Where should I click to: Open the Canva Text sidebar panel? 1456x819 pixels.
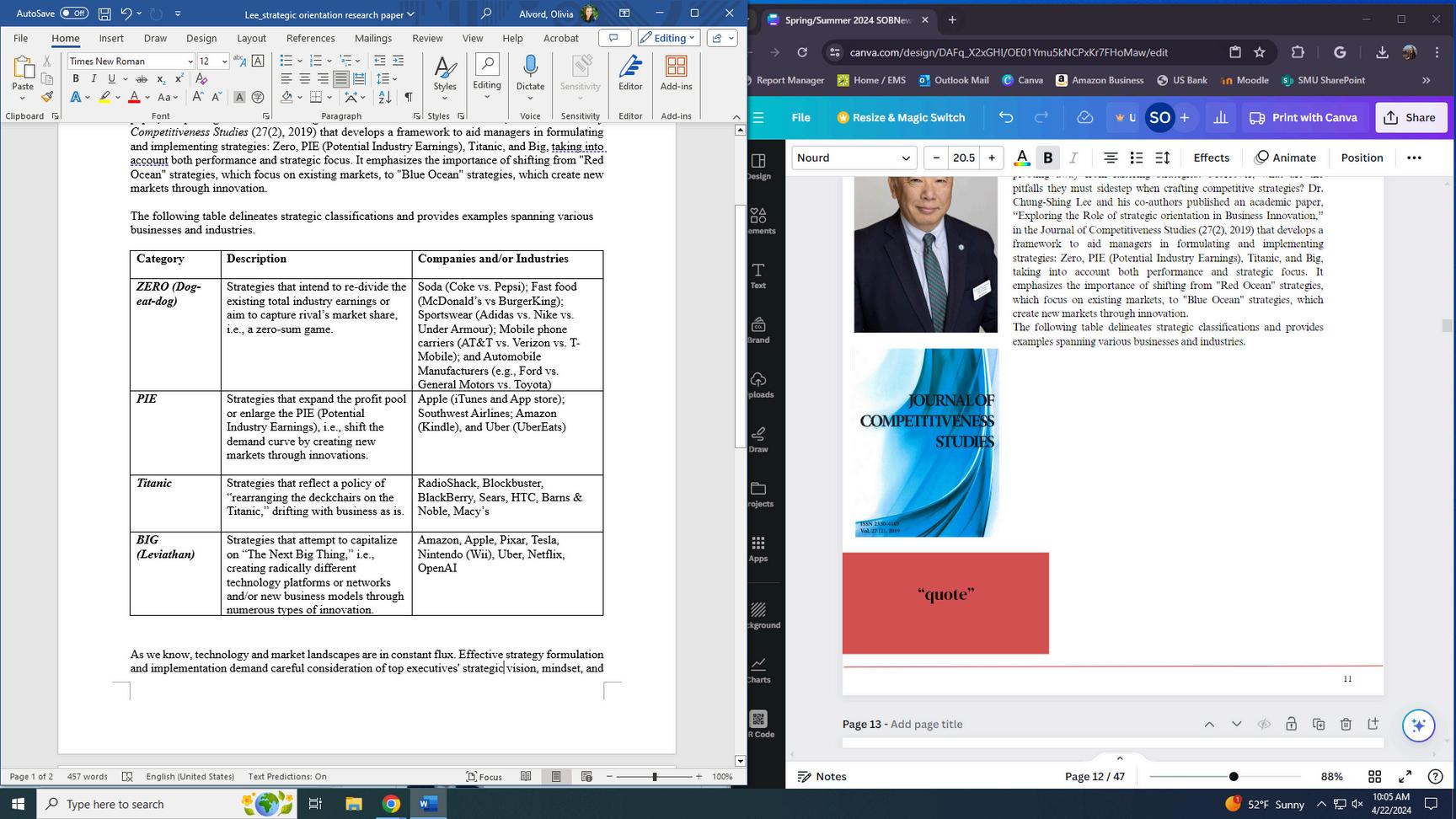tap(758, 276)
